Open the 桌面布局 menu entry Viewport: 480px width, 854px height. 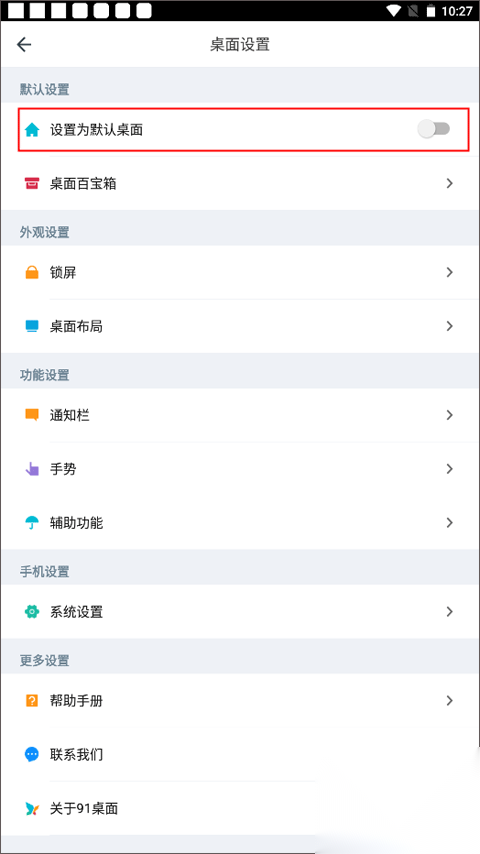click(x=240, y=326)
